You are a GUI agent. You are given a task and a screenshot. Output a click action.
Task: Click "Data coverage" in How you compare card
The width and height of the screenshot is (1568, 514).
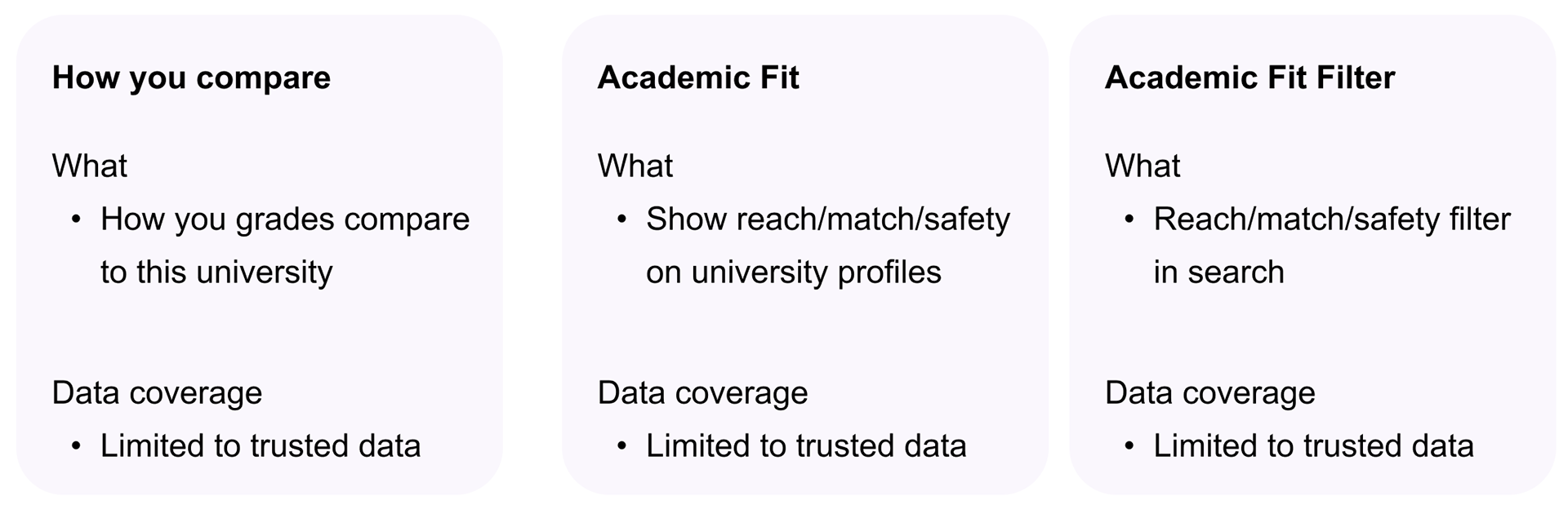coord(157,393)
